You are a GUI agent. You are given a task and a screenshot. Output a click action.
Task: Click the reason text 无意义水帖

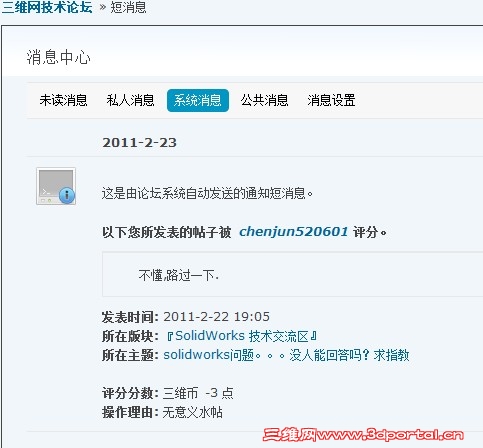coord(192,412)
